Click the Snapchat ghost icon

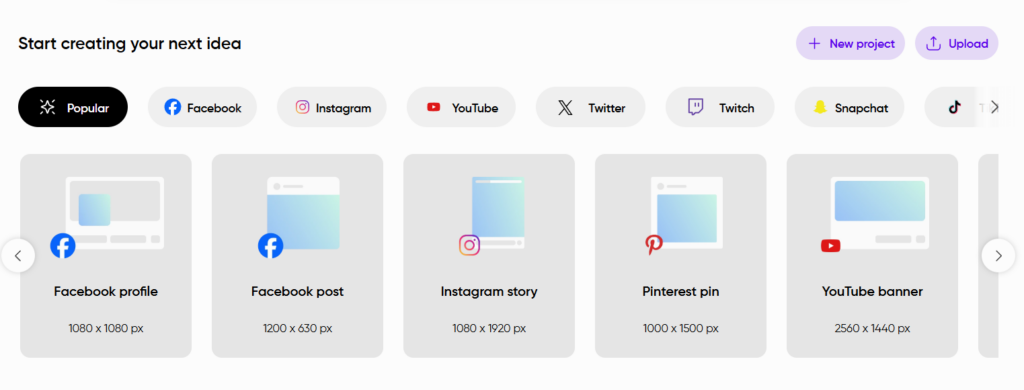point(820,108)
